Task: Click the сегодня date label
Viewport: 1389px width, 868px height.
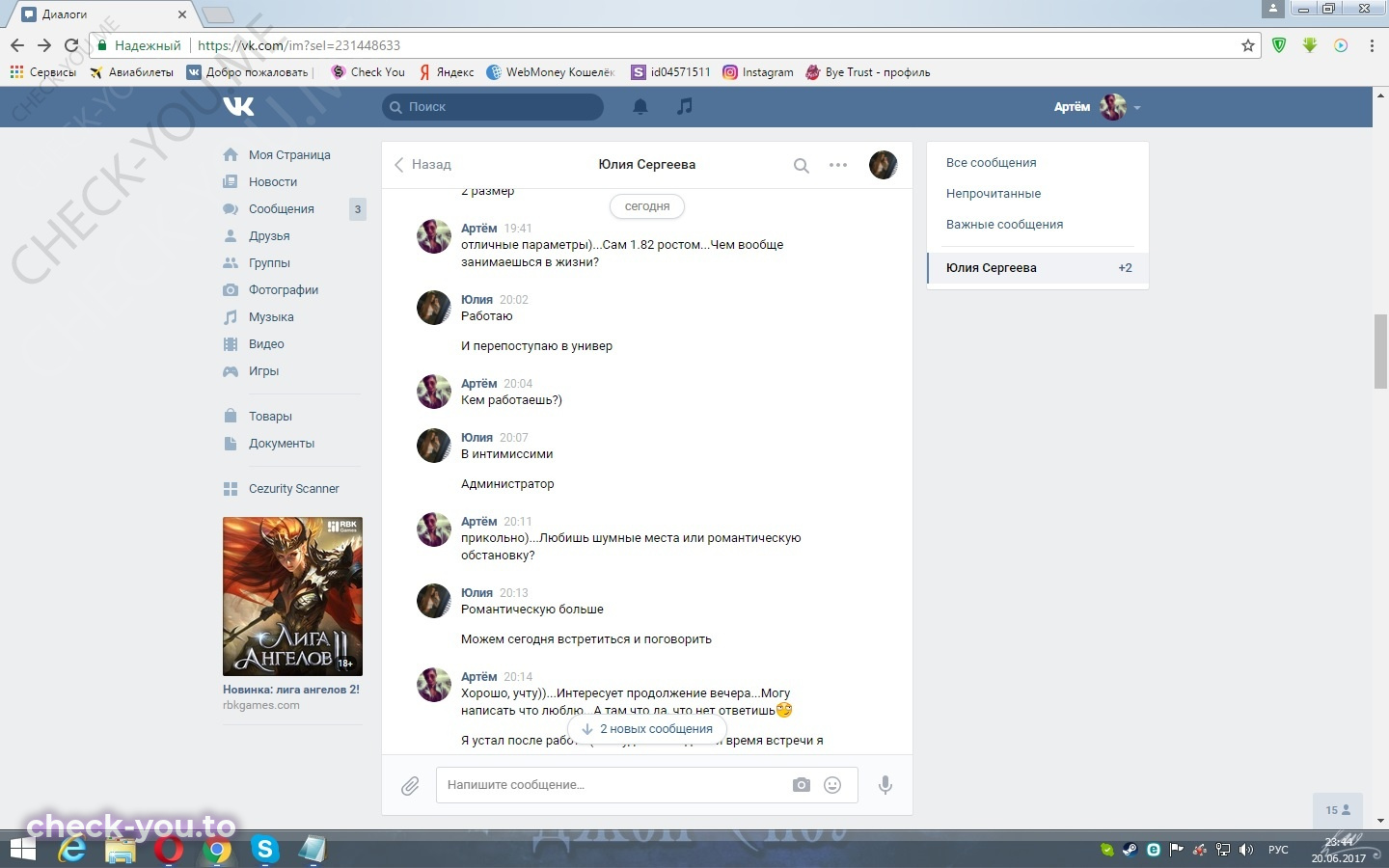Action: coord(647,206)
